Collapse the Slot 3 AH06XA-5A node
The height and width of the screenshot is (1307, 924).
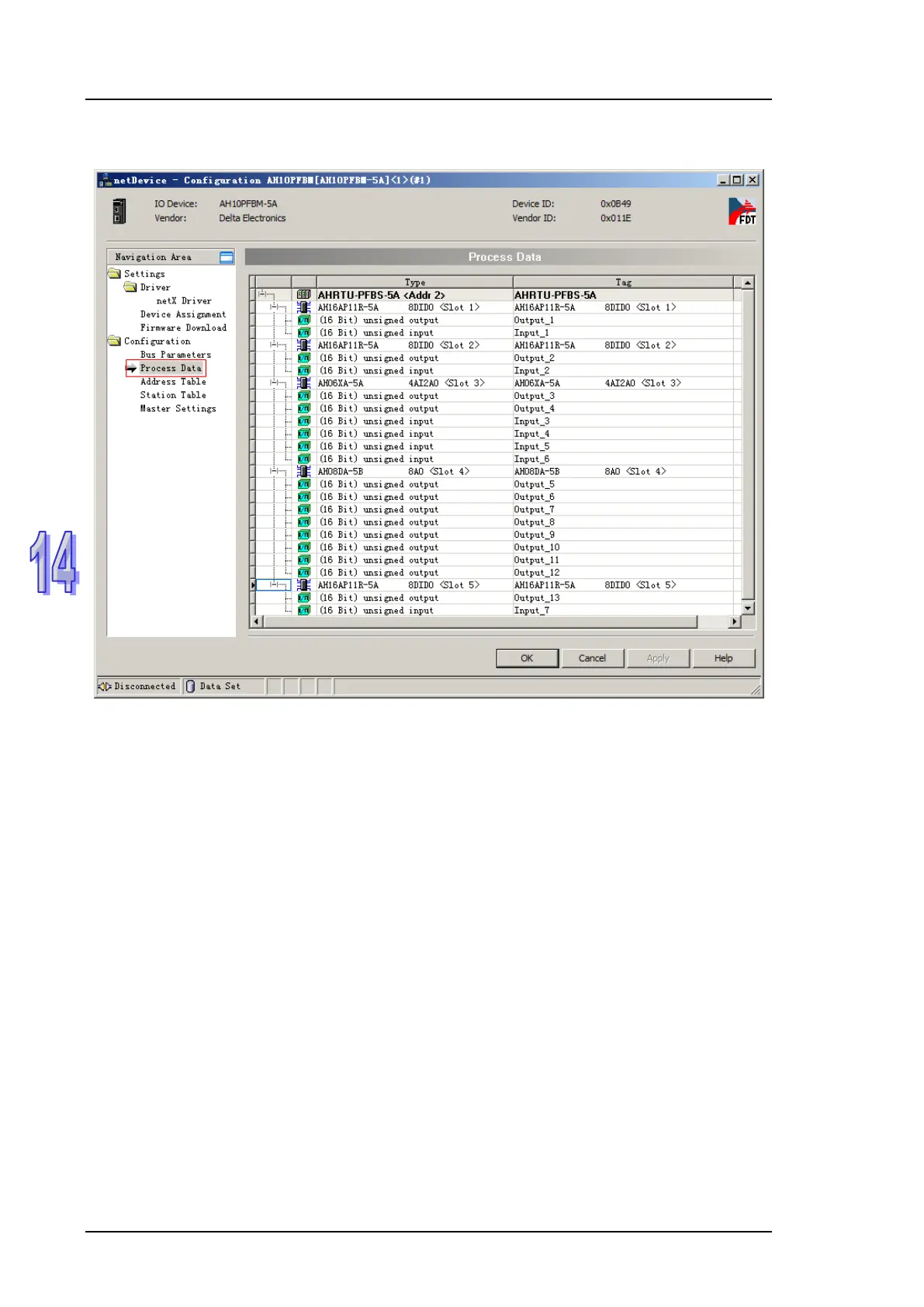point(274,383)
